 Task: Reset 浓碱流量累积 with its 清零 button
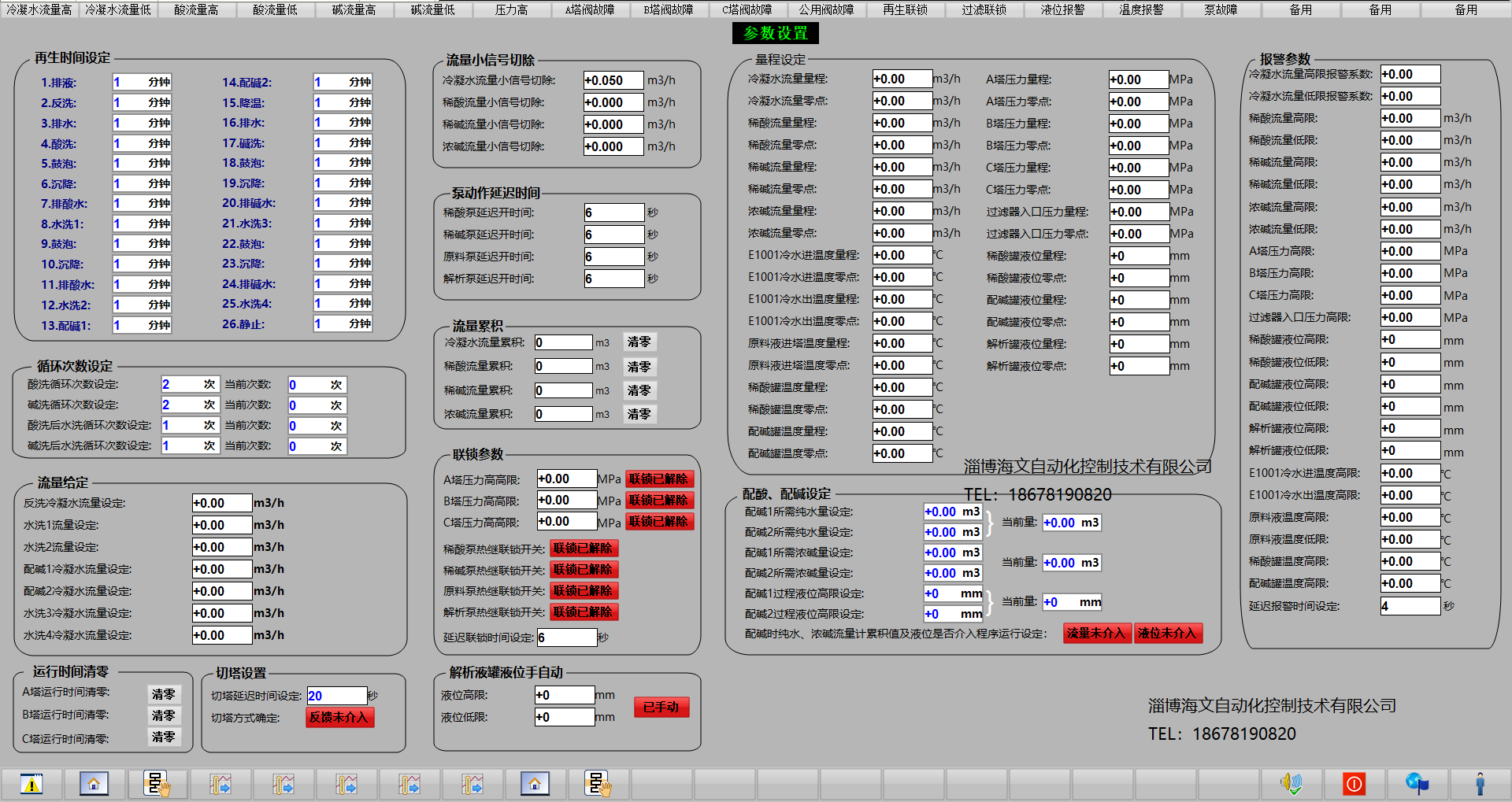click(639, 414)
